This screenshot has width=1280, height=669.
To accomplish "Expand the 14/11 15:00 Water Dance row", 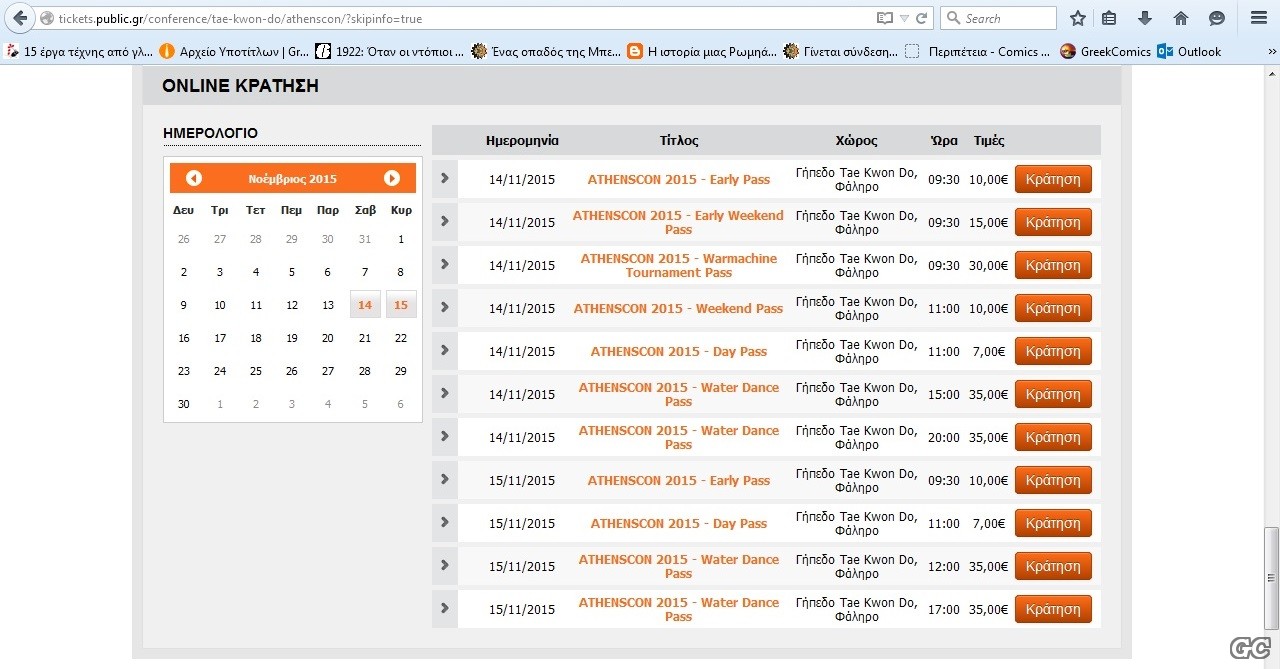I will click(445, 394).
